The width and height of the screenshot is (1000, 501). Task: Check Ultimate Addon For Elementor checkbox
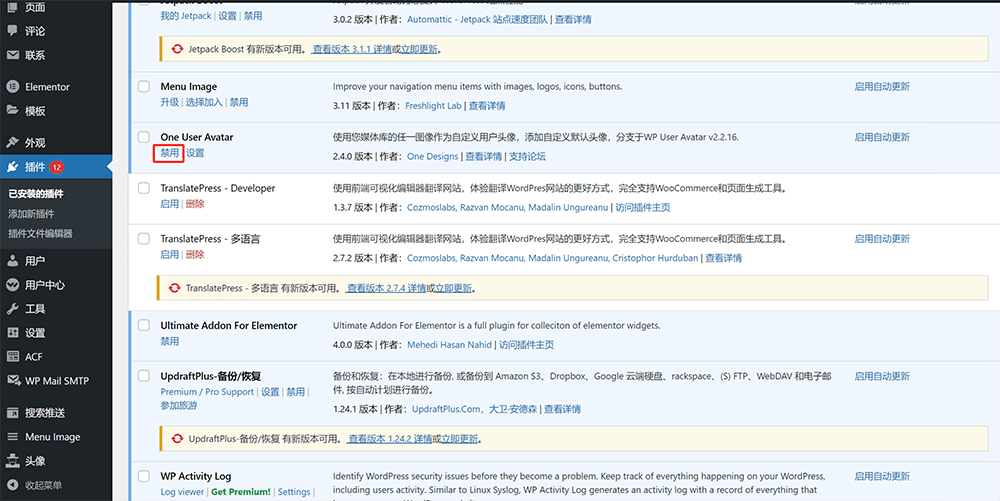coord(144,325)
